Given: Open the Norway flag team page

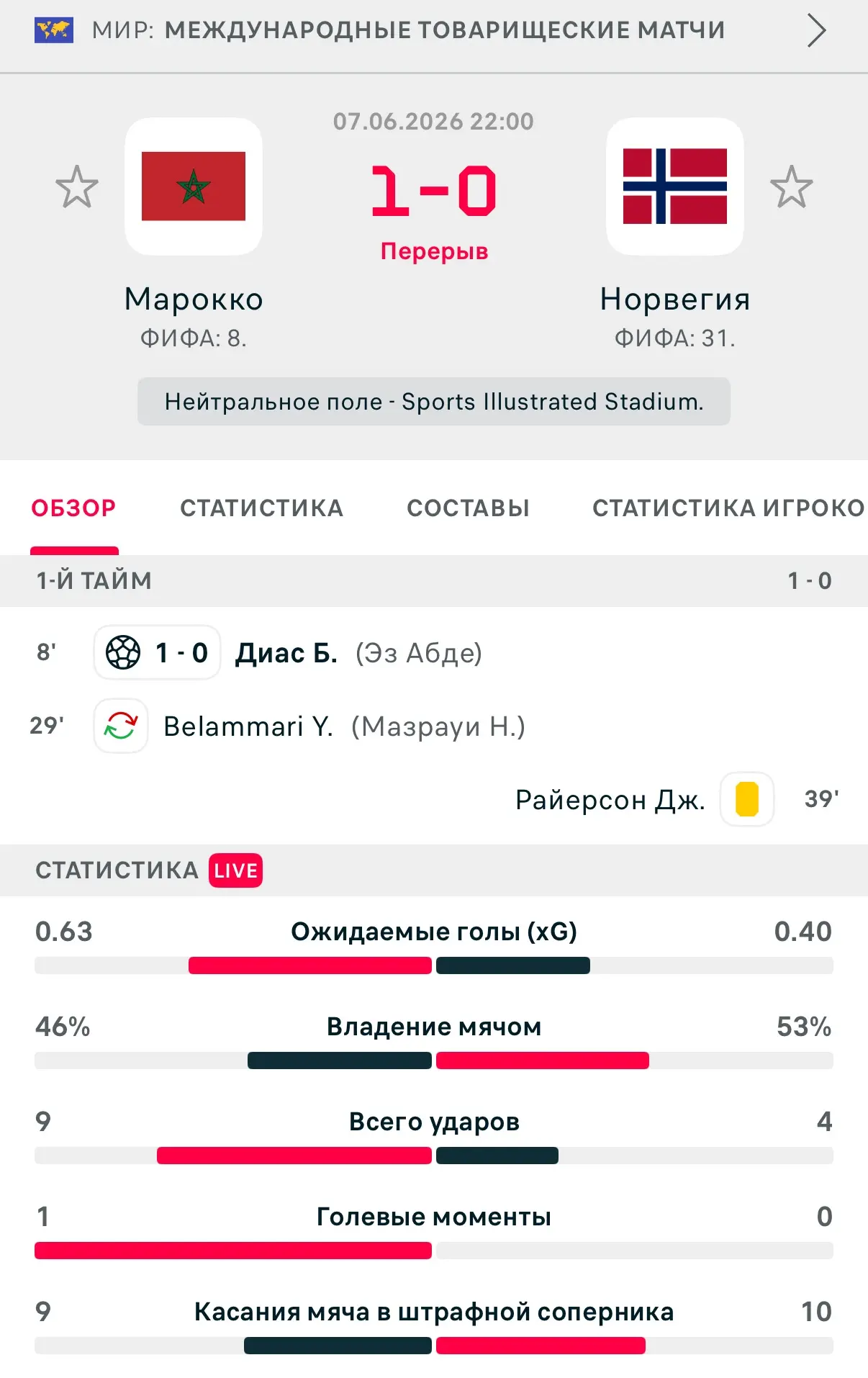Looking at the screenshot, I should (x=674, y=186).
